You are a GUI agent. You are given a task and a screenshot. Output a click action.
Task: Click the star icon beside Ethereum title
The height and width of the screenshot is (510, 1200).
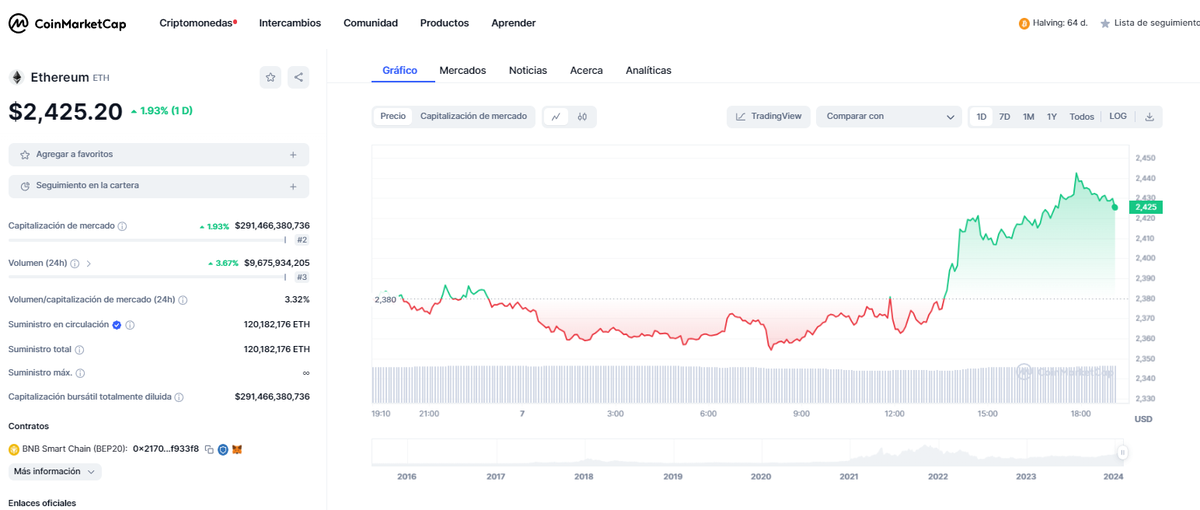[x=270, y=77]
